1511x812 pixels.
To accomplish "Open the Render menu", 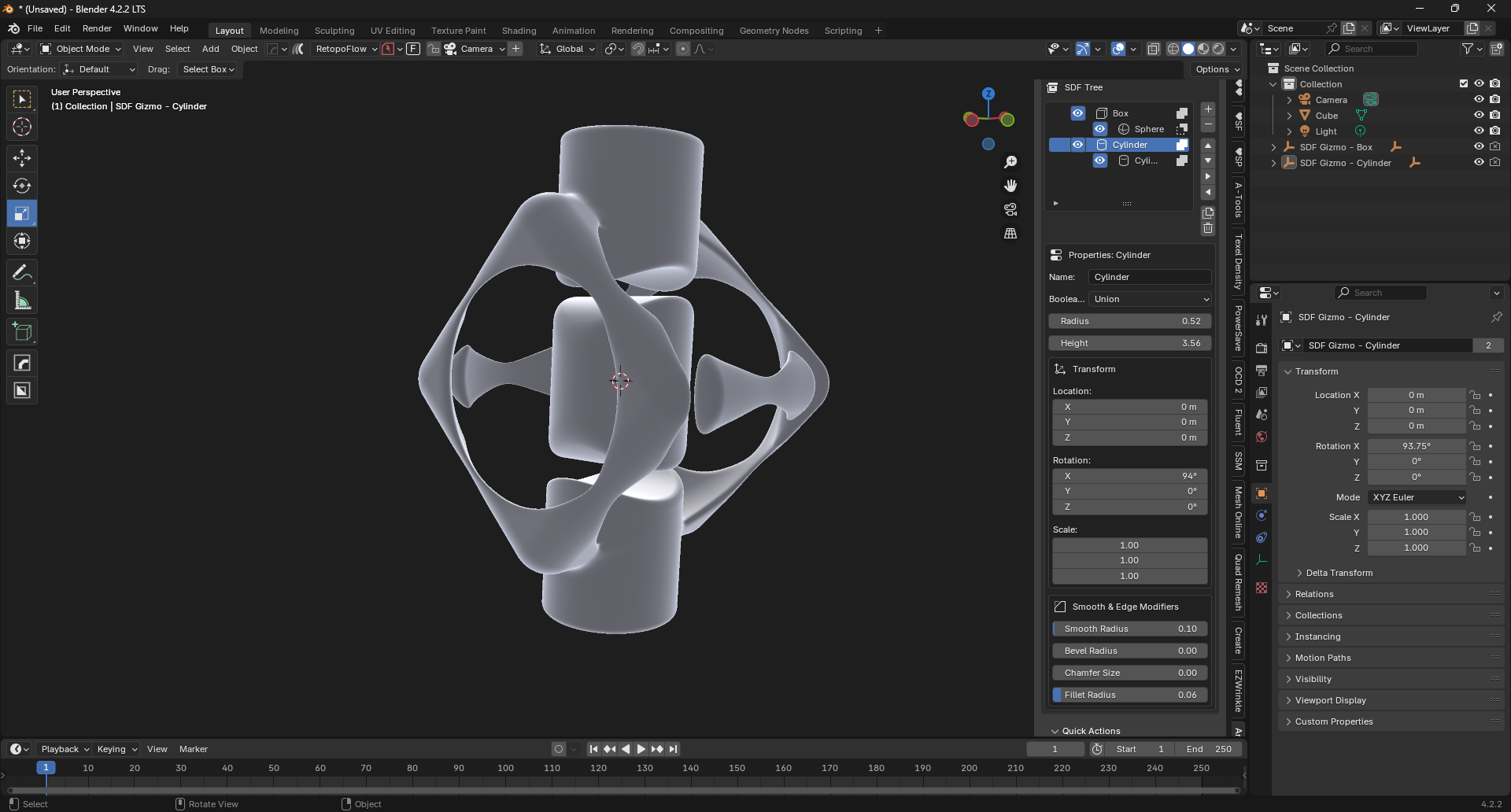I will click(x=97, y=28).
